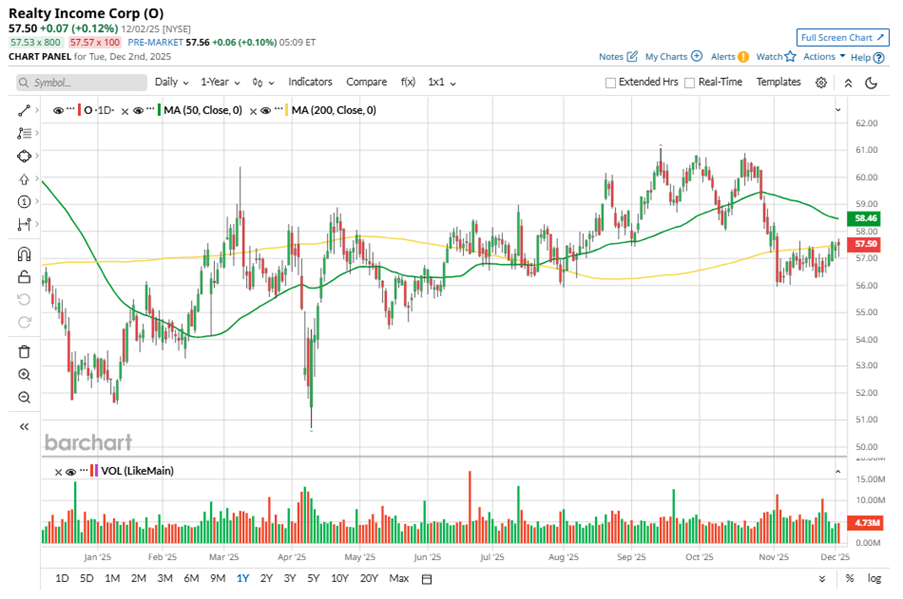Collapse the left drawing toolbar
Screen dimensions: 903x599
tap(24, 427)
